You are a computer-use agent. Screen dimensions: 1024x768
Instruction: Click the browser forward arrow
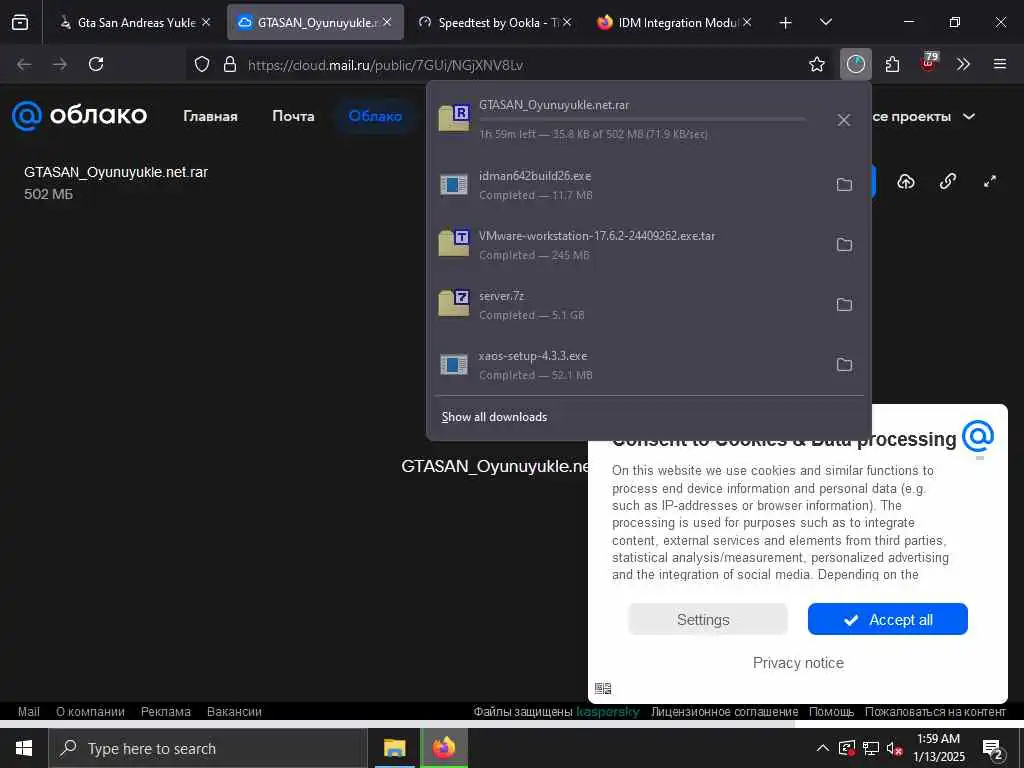click(59, 64)
